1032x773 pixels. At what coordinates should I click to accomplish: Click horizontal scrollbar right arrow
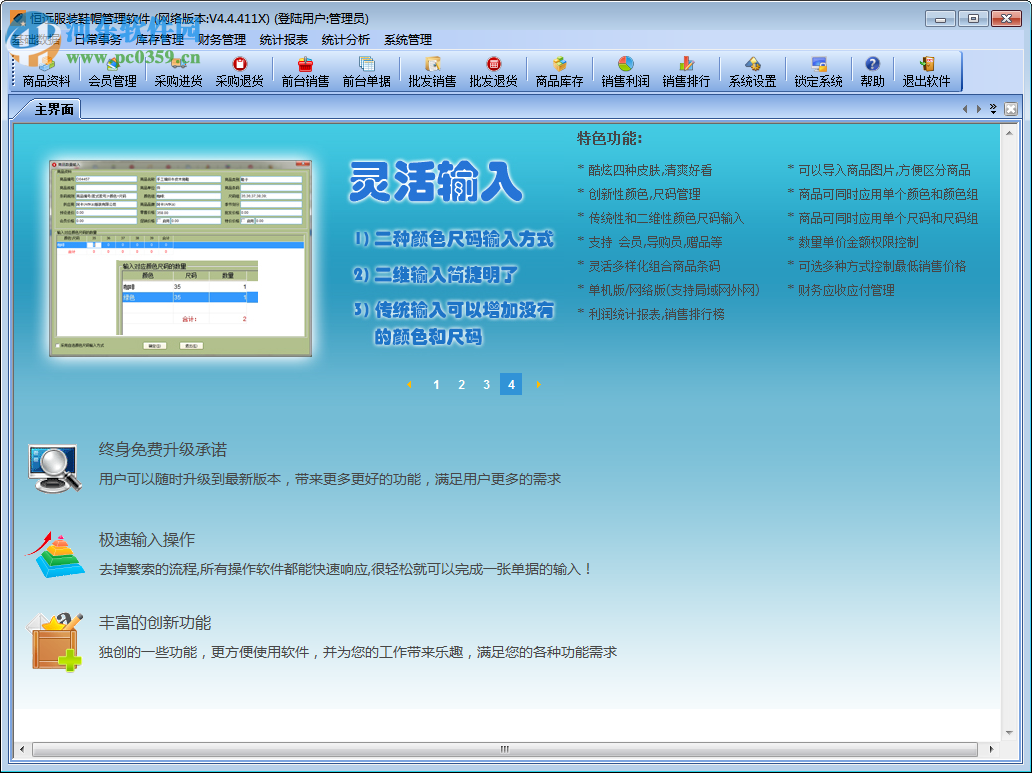(x=991, y=749)
